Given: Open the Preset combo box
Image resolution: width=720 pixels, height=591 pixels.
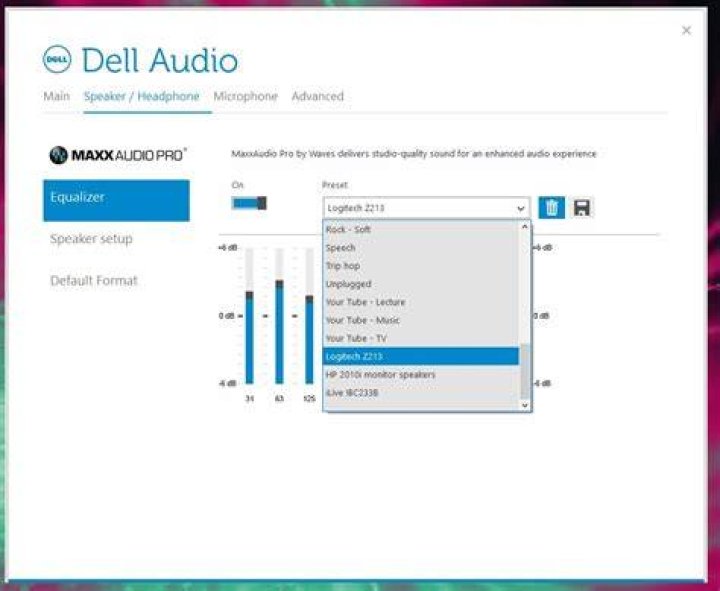Looking at the screenshot, I should coord(427,208).
